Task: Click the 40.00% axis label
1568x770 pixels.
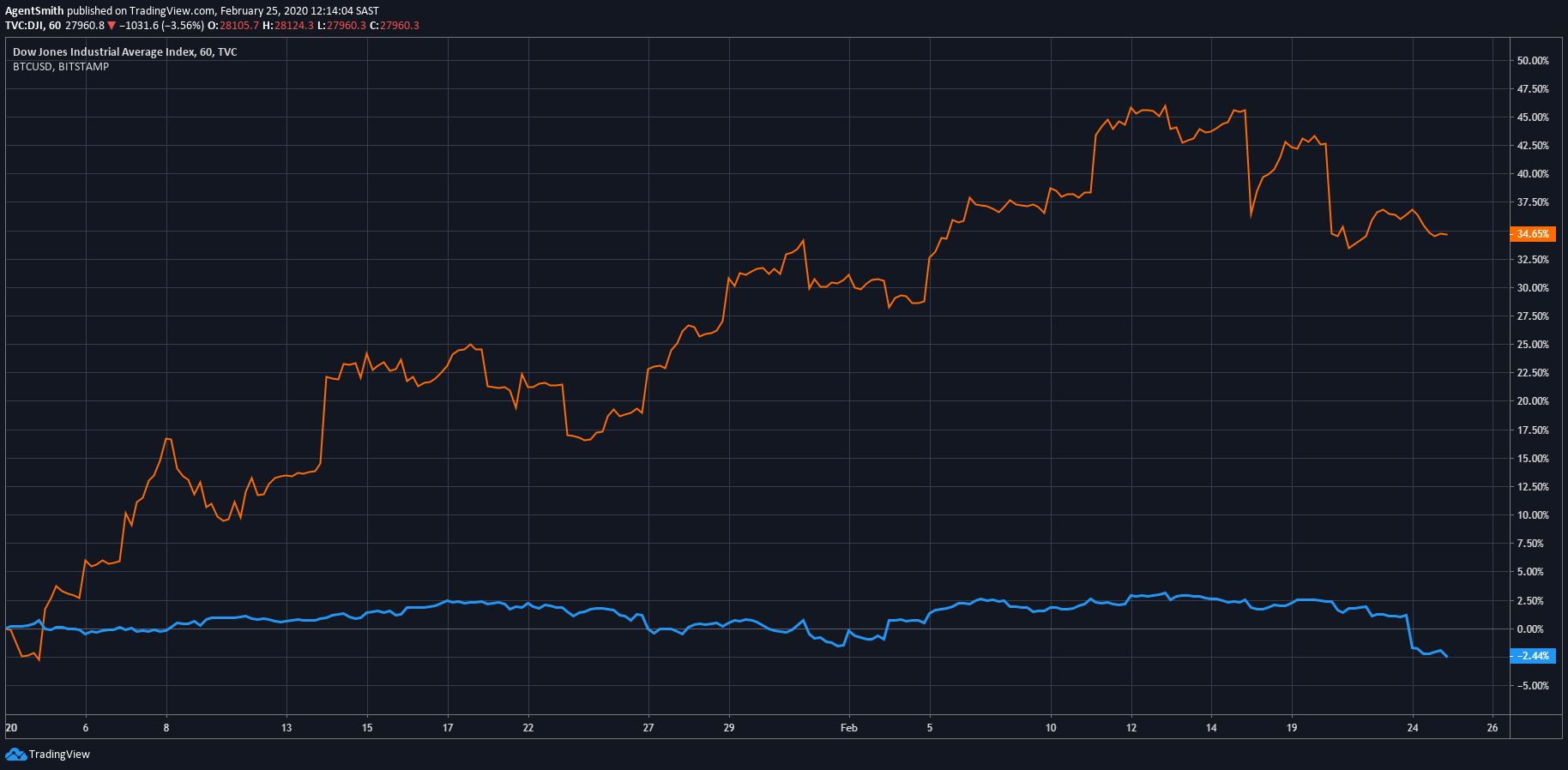Action: click(x=1533, y=174)
